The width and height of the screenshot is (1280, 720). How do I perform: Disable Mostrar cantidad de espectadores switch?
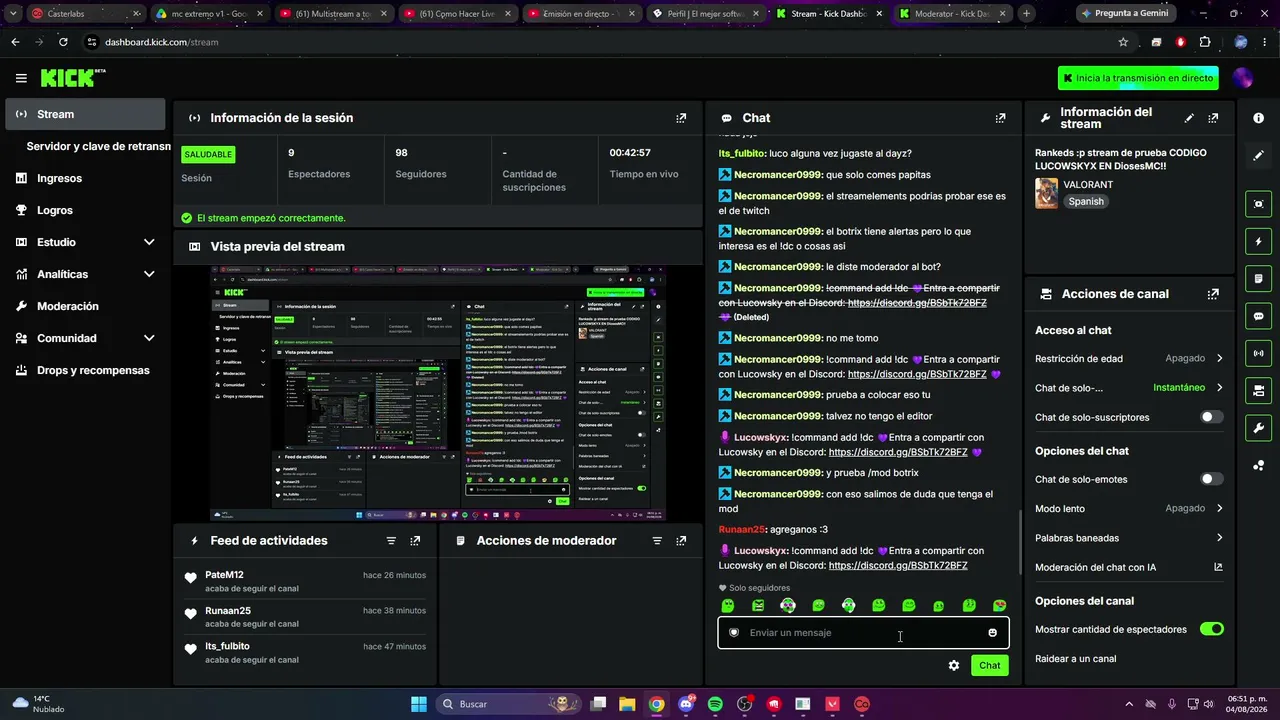click(1211, 629)
